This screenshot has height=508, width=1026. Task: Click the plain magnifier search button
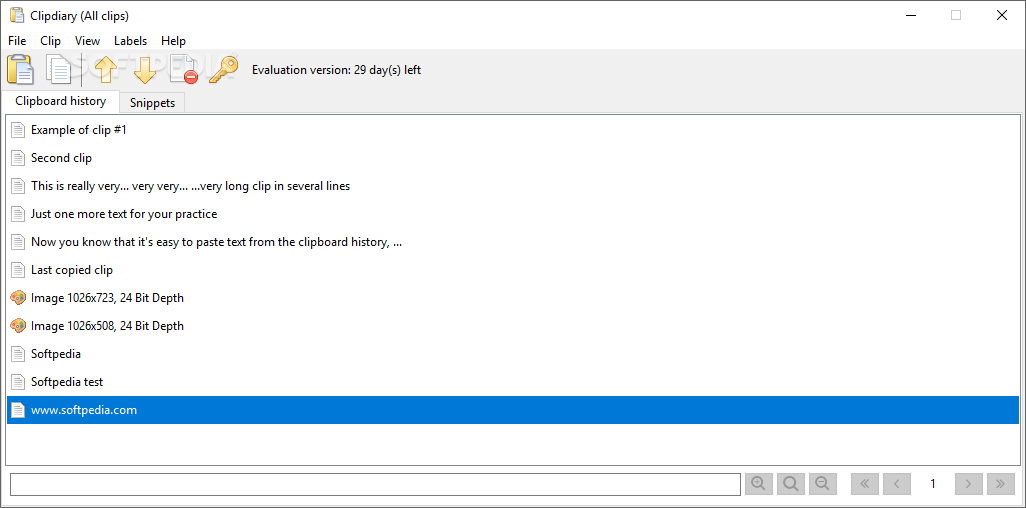(x=790, y=484)
